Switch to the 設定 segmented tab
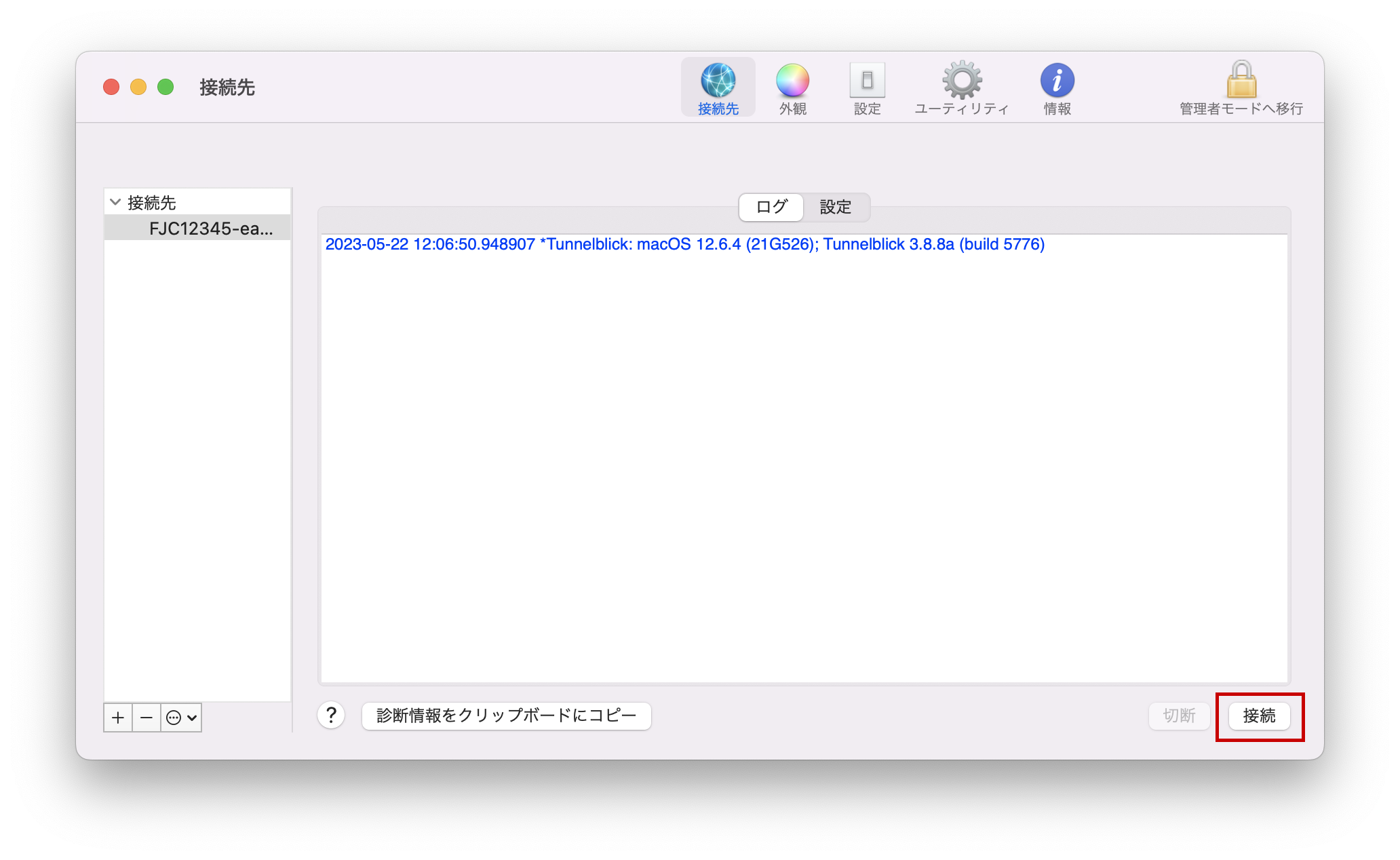Image resolution: width=1400 pixels, height=860 pixels. 835,207
